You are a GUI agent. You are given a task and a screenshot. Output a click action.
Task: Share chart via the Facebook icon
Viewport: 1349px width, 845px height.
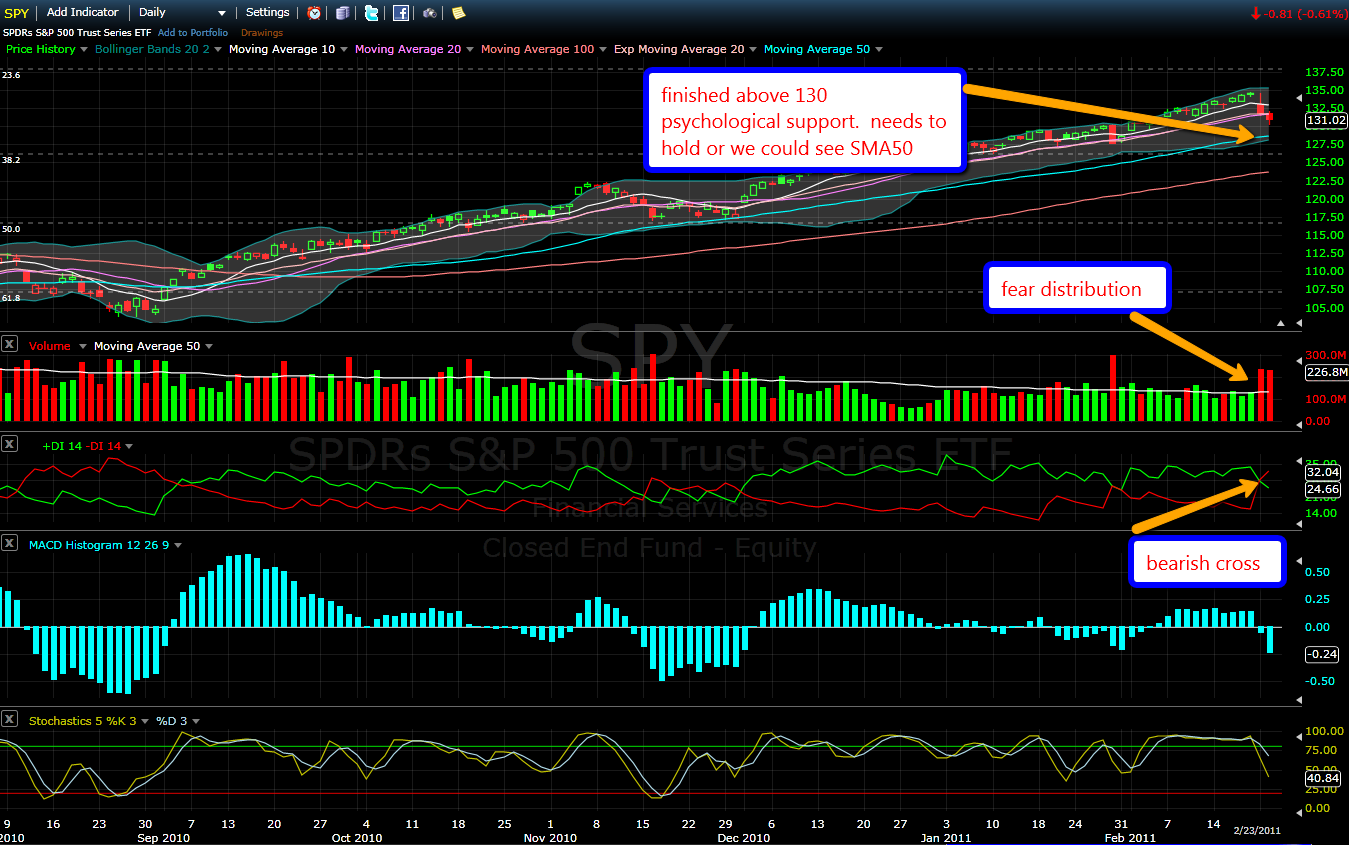pyautogui.click(x=401, y=13)
